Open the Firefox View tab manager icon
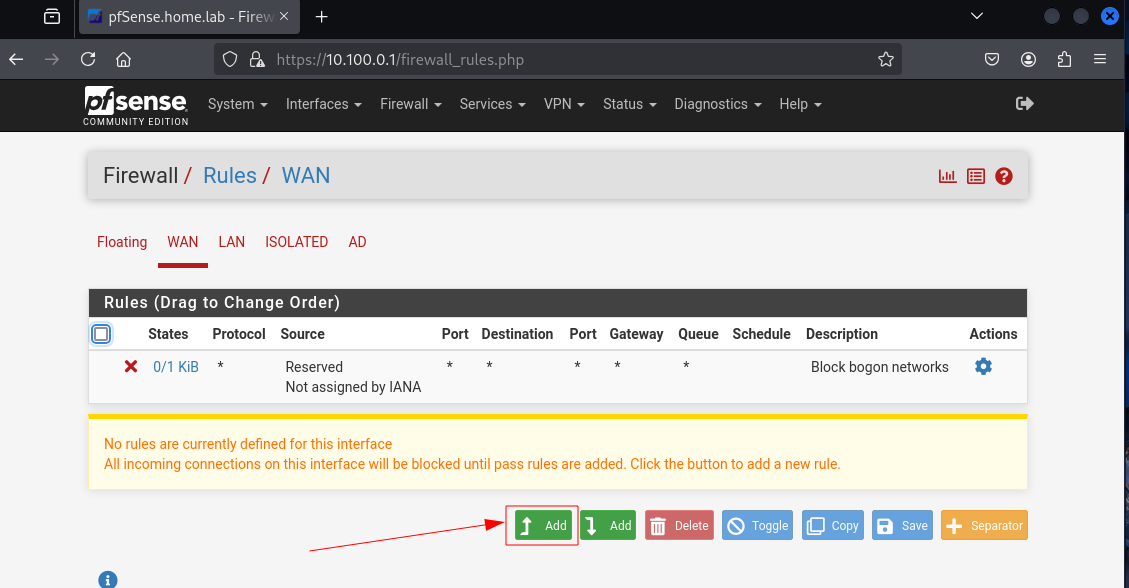The image size is (1129, 588). point(52,16)
